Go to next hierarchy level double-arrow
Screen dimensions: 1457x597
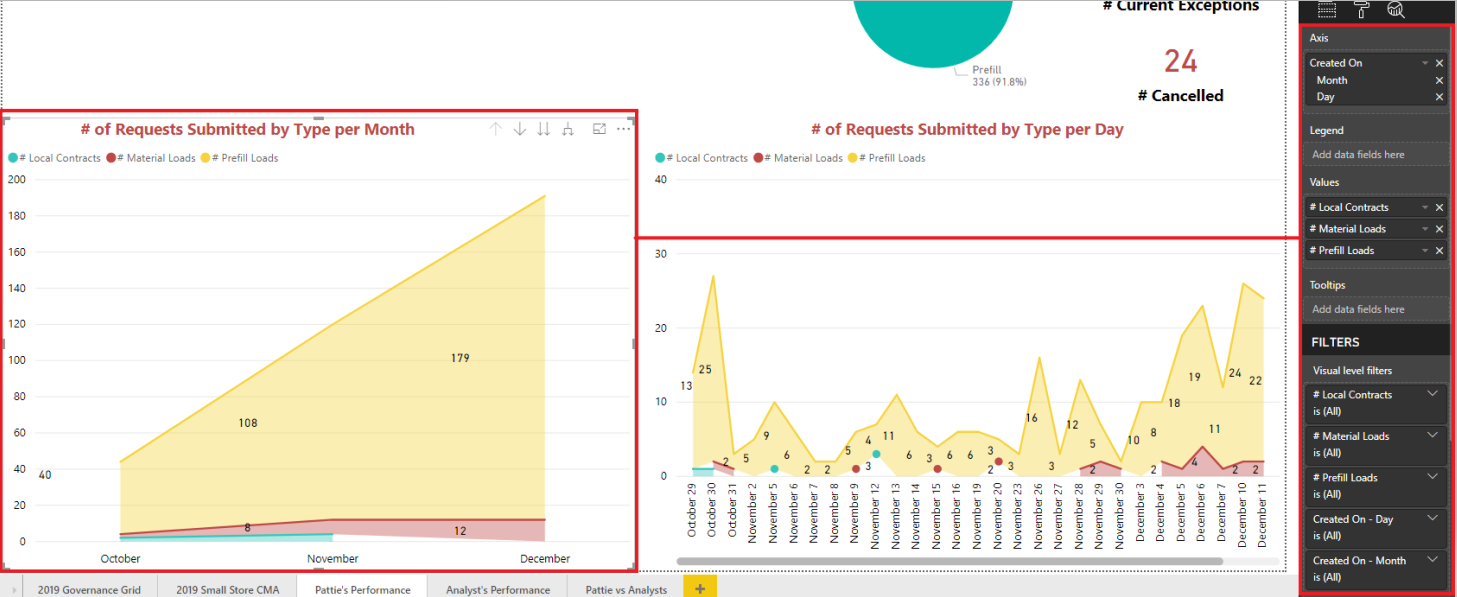click(544, 129)
